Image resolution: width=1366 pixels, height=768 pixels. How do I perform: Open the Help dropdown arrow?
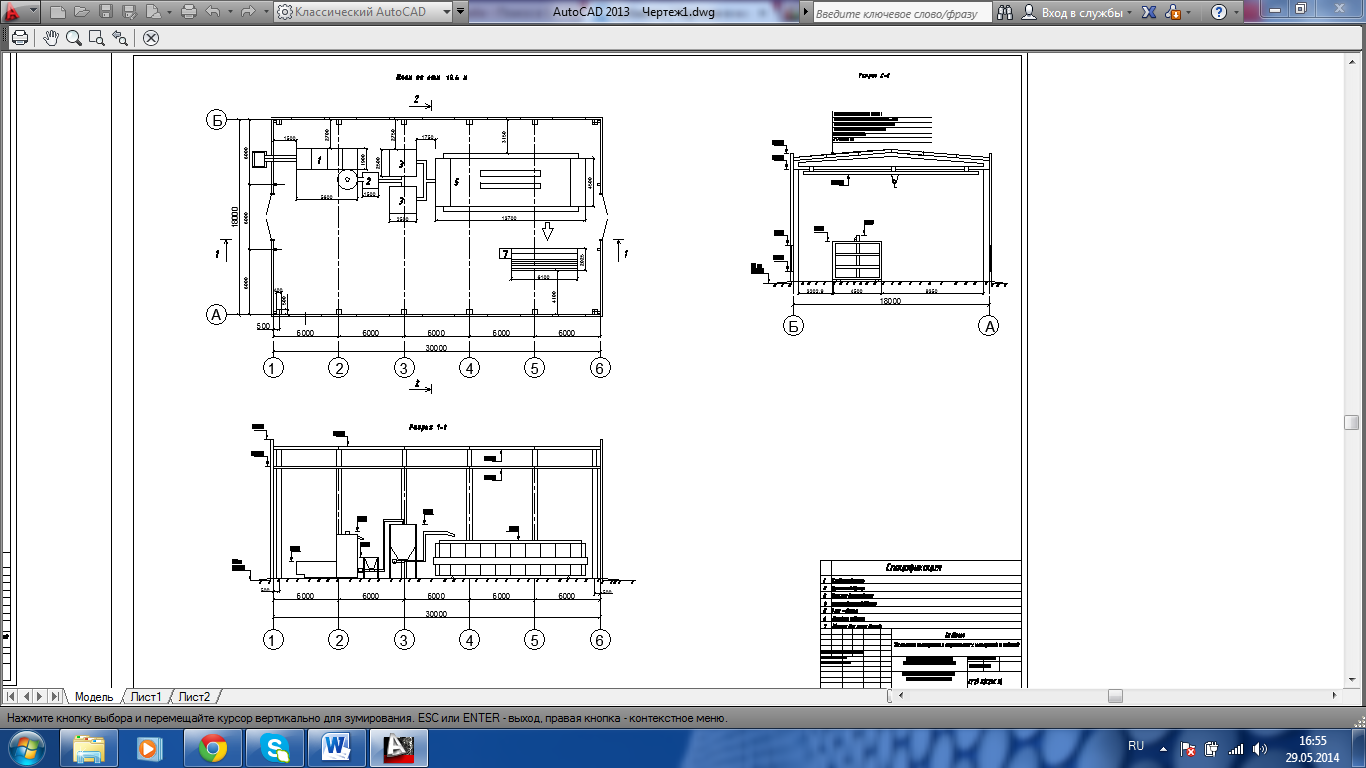[1235, 13]
